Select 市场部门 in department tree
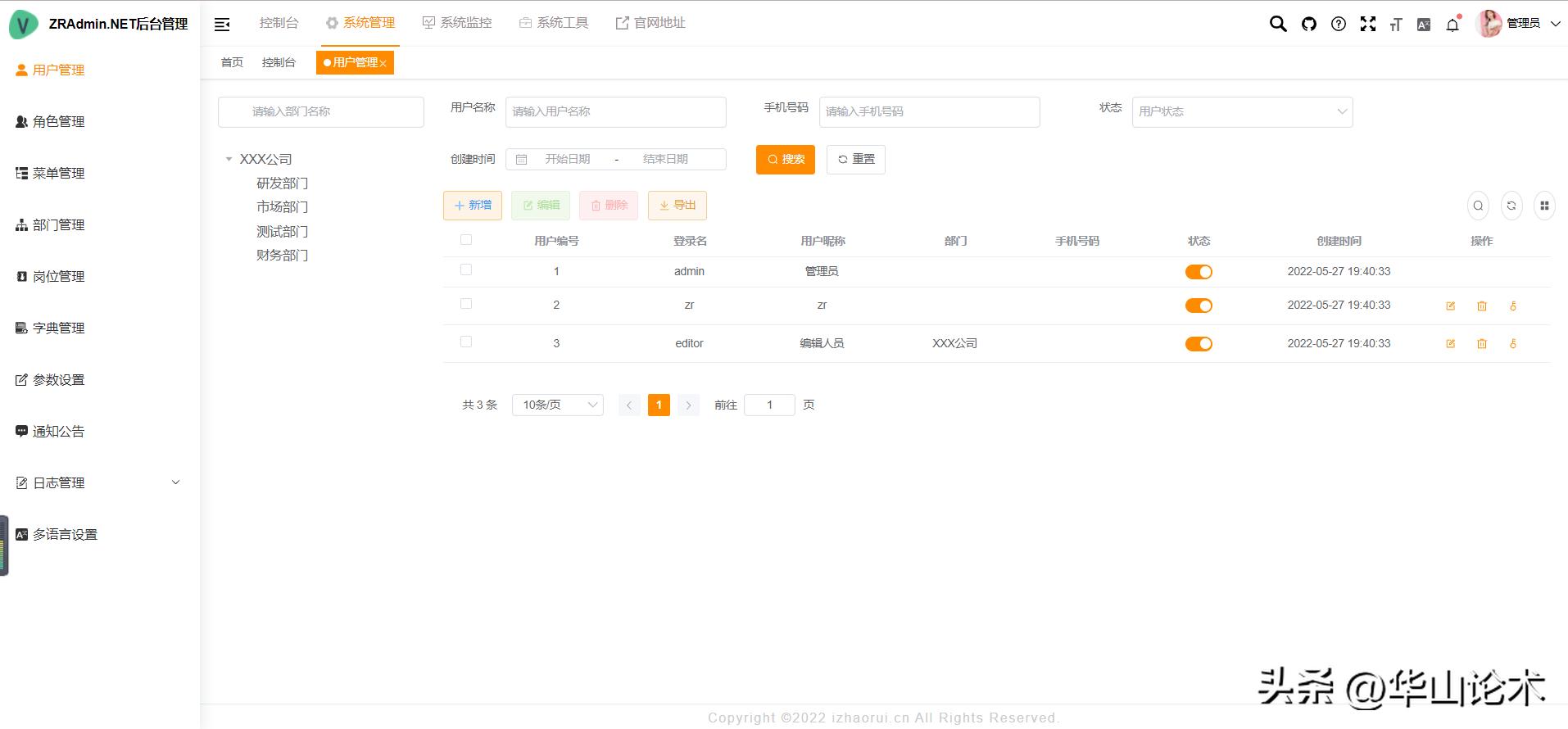Image resolution: width=1568 pixels, height=729 pixels. (282, 207)
